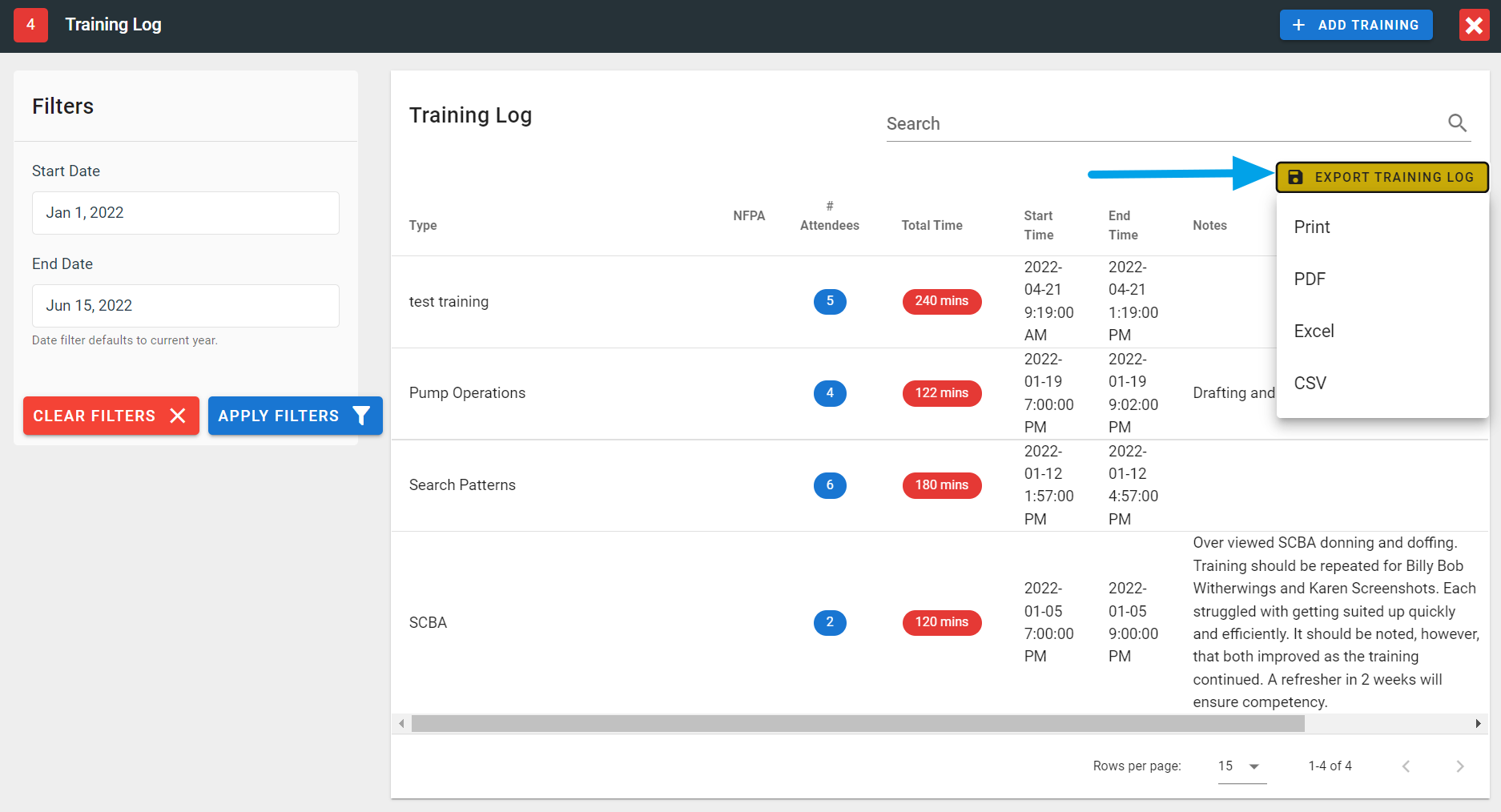Select the CSV export option
This screenshot has width=1501, height=812.
point(1310,384)
